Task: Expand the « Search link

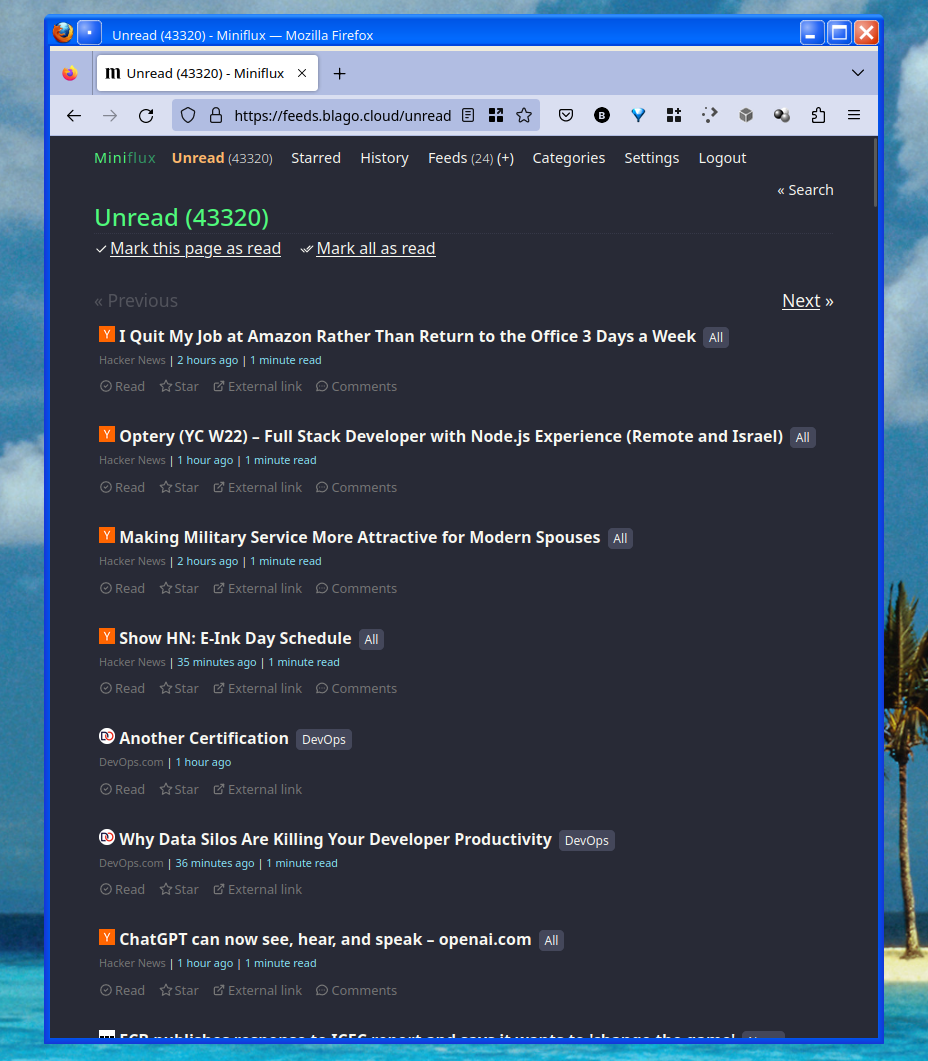Action: pos(805,190)
